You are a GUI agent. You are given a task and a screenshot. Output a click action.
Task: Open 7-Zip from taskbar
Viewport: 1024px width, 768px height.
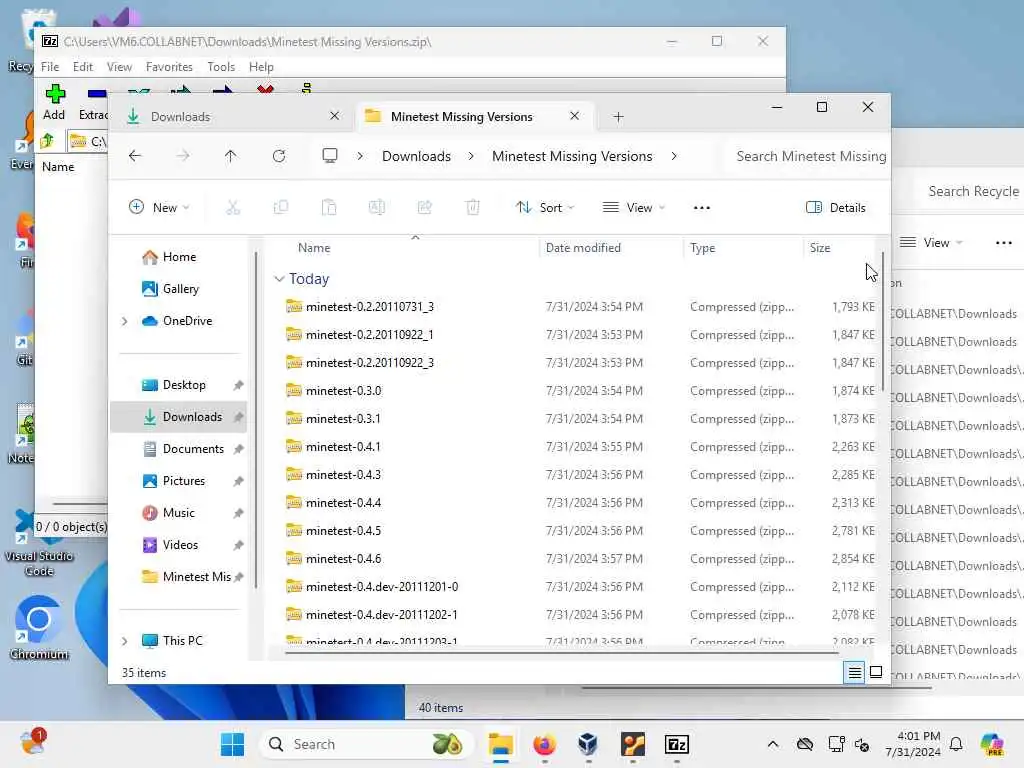(x=677, y=744)
